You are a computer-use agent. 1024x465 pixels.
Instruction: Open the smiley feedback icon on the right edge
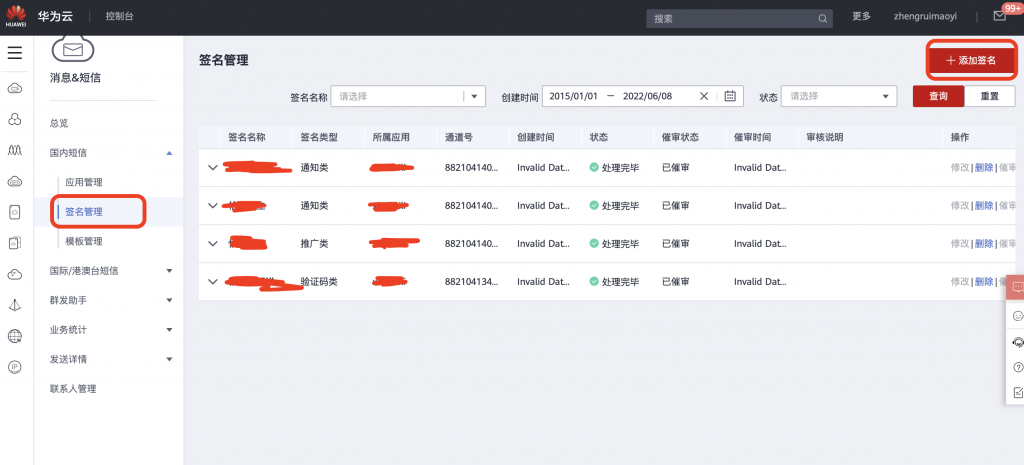[1017, 316]
